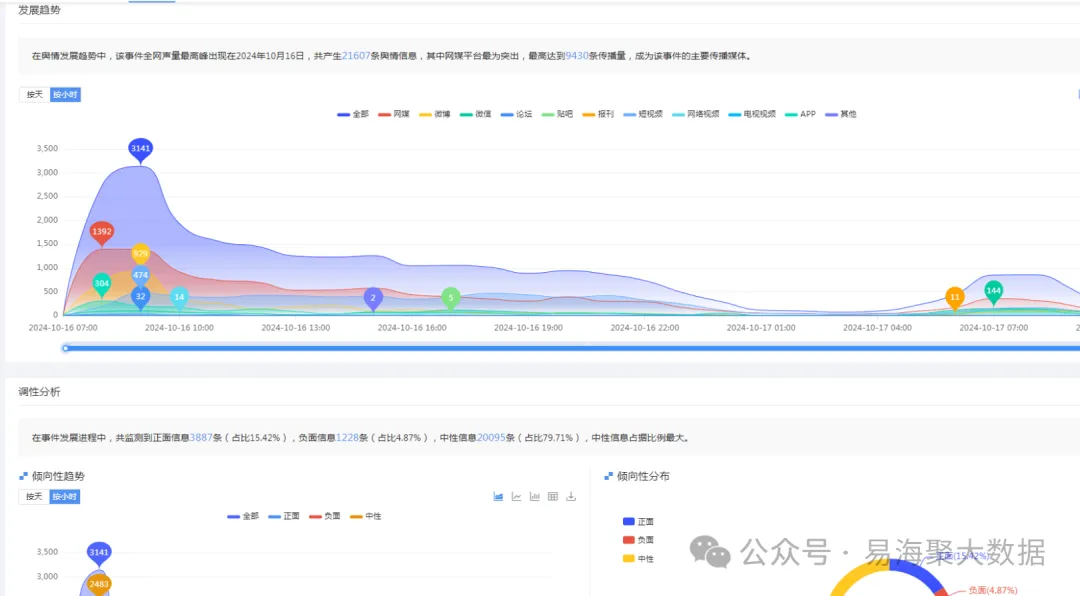Viewport: 1080px width, 596px height.
Task: Open the 9430 传播量 count link
Action: pos(577,56)
